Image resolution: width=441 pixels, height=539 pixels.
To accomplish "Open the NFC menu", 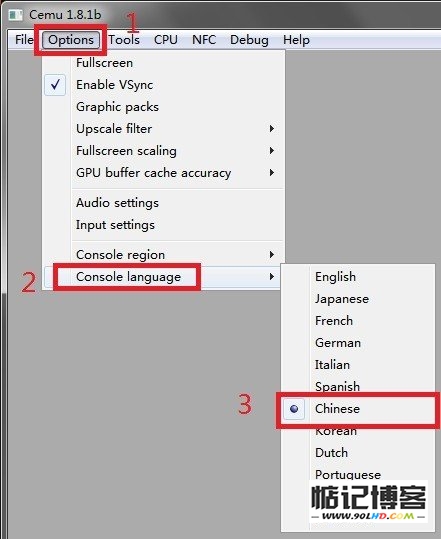I will point(204,40).
